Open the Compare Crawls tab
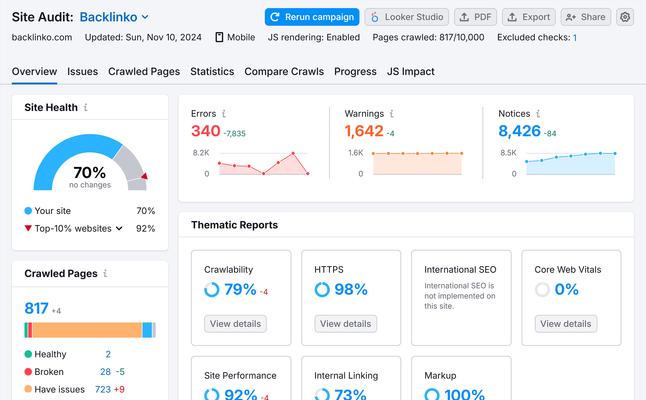 284,71
